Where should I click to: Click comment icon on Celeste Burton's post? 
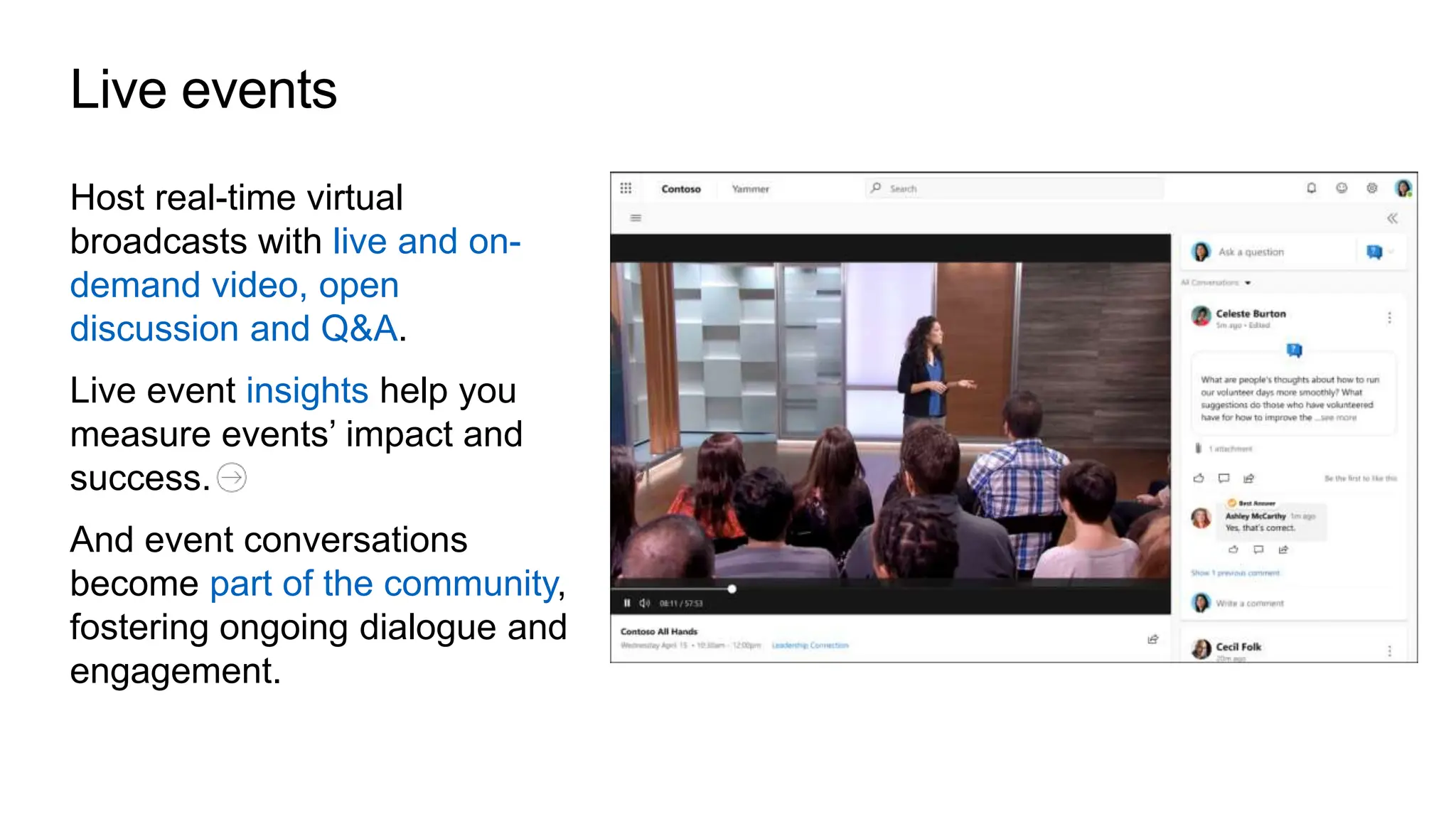tap(1224, 478)
